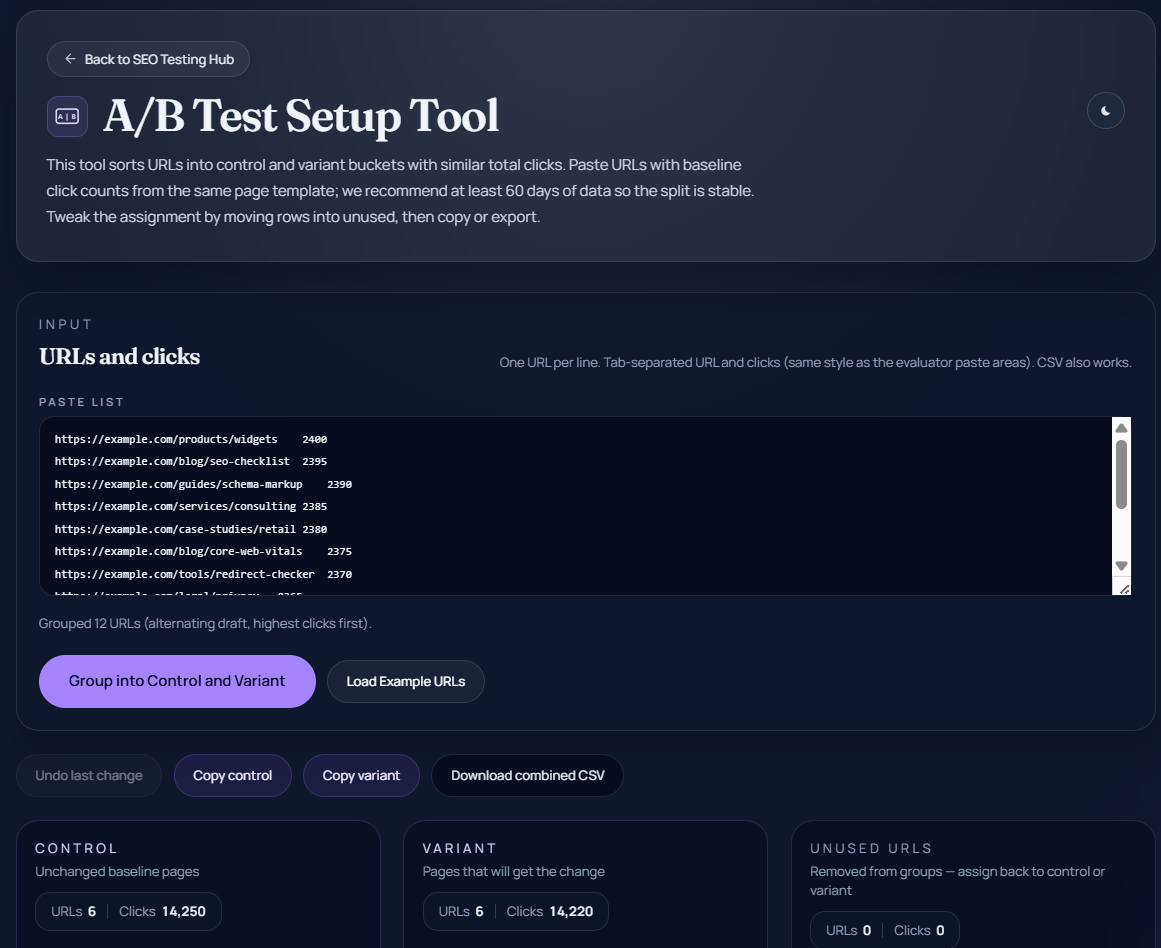Copy control URLs
The width and height of the screenshot is (1161, 948).
tap(232, 775)
